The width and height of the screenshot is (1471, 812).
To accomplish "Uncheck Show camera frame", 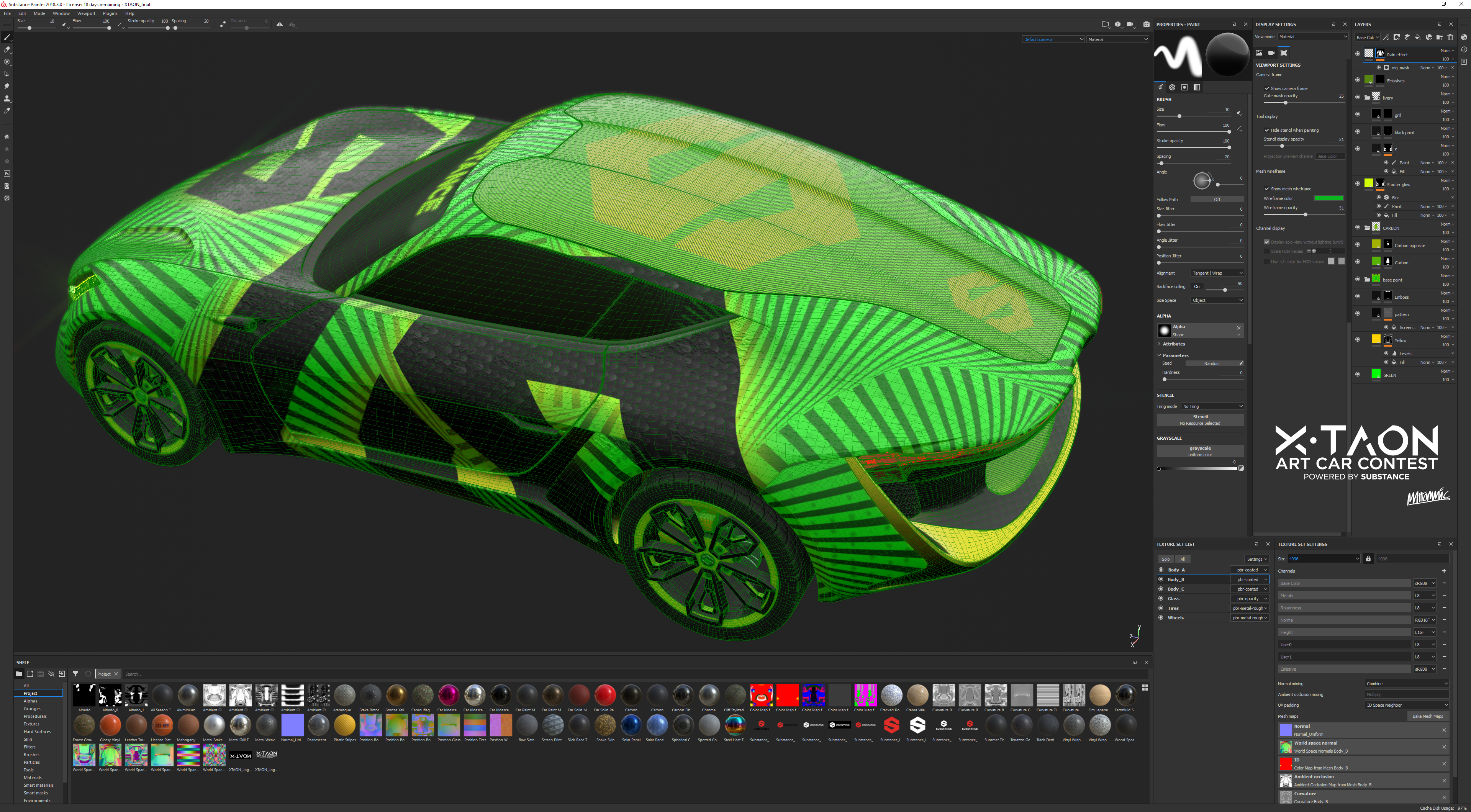I will [x=1266, y=88].
